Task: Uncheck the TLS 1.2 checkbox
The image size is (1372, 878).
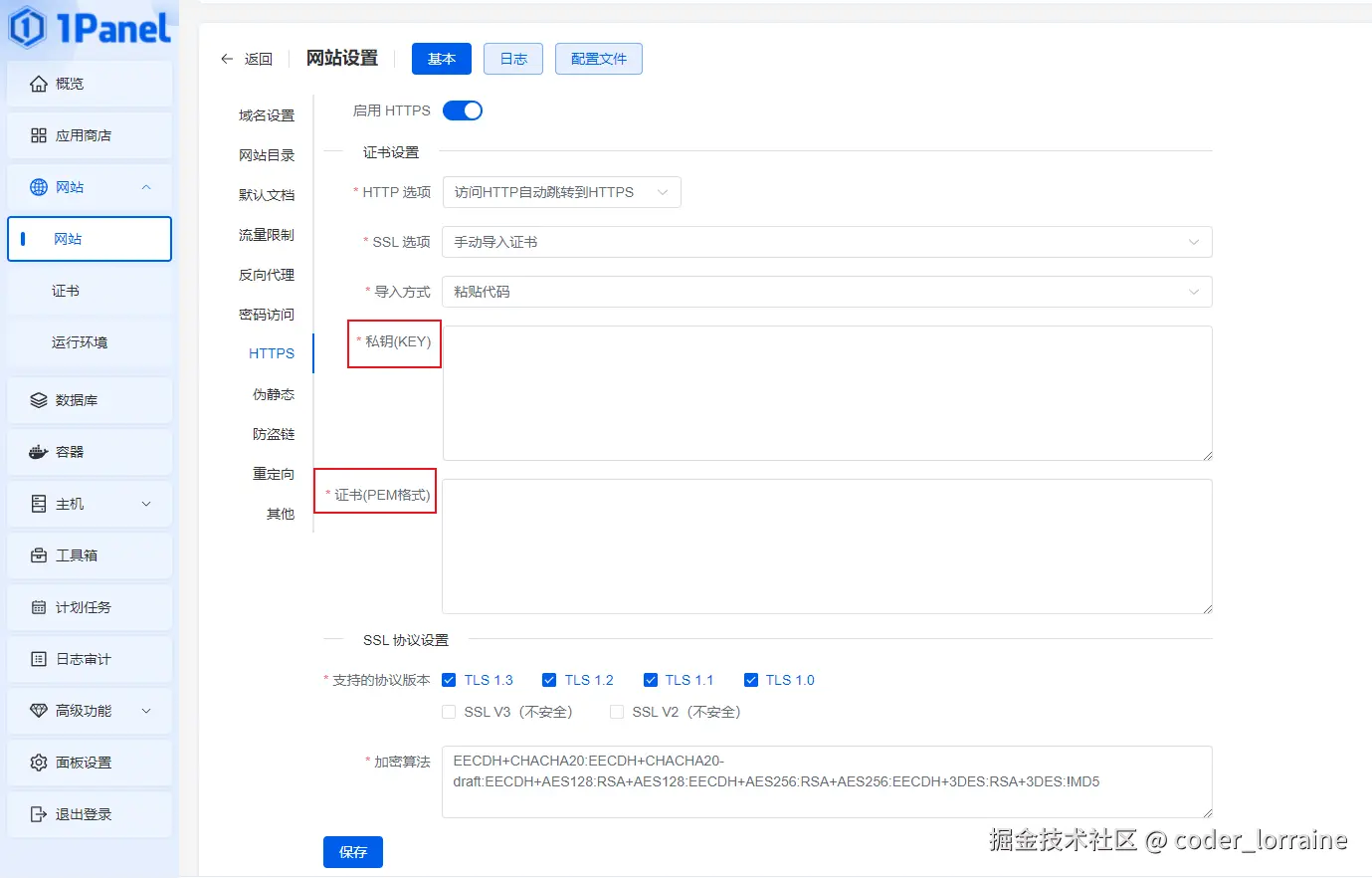Action: point(549,680)
